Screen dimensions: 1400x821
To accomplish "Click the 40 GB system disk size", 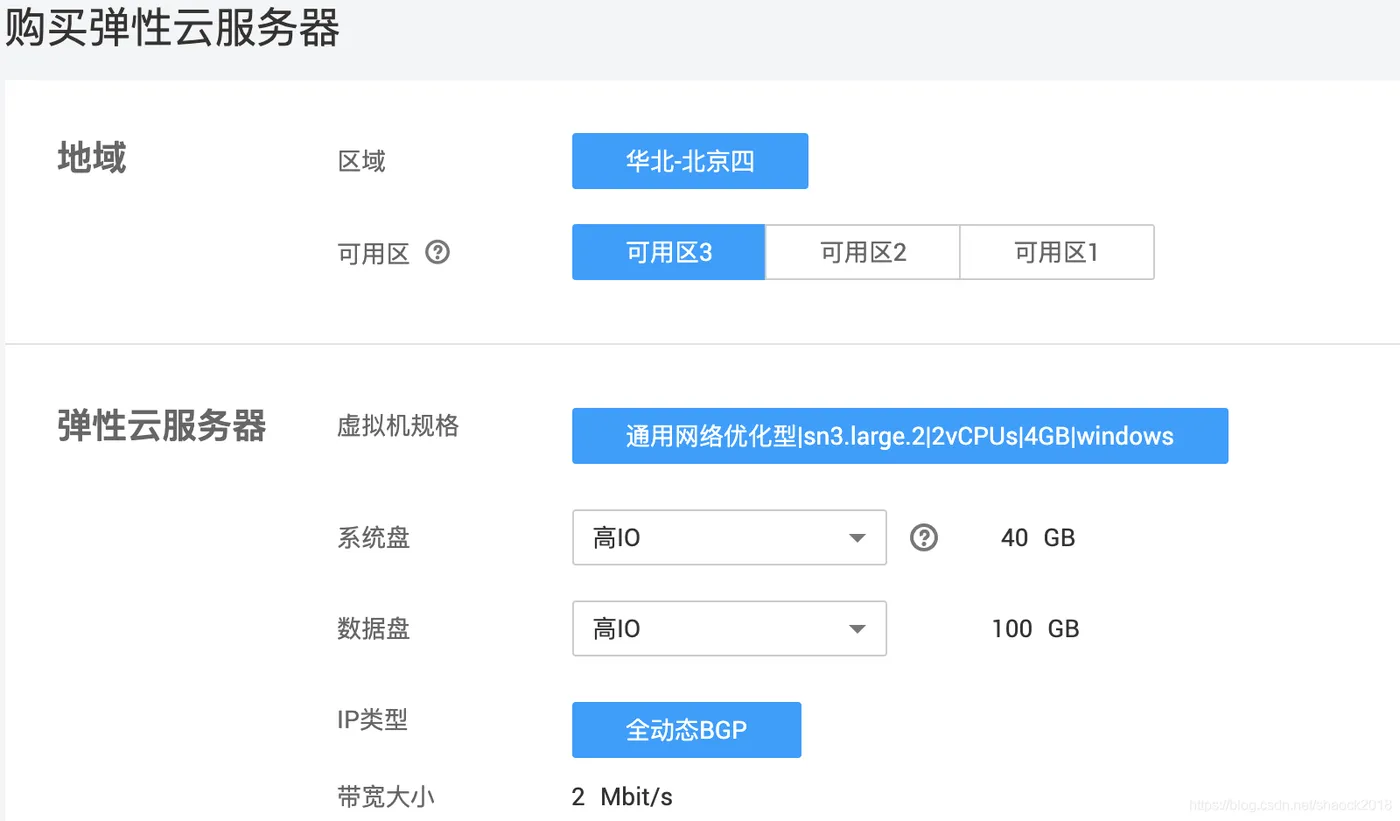I will pyautogui.click(x=1038, y=538).
